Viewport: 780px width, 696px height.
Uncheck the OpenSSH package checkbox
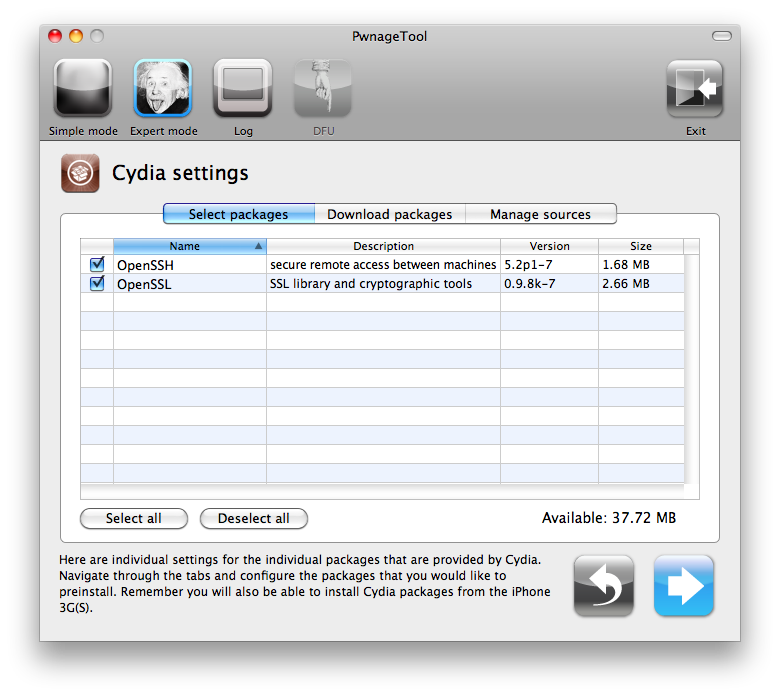tap(97, 264)
